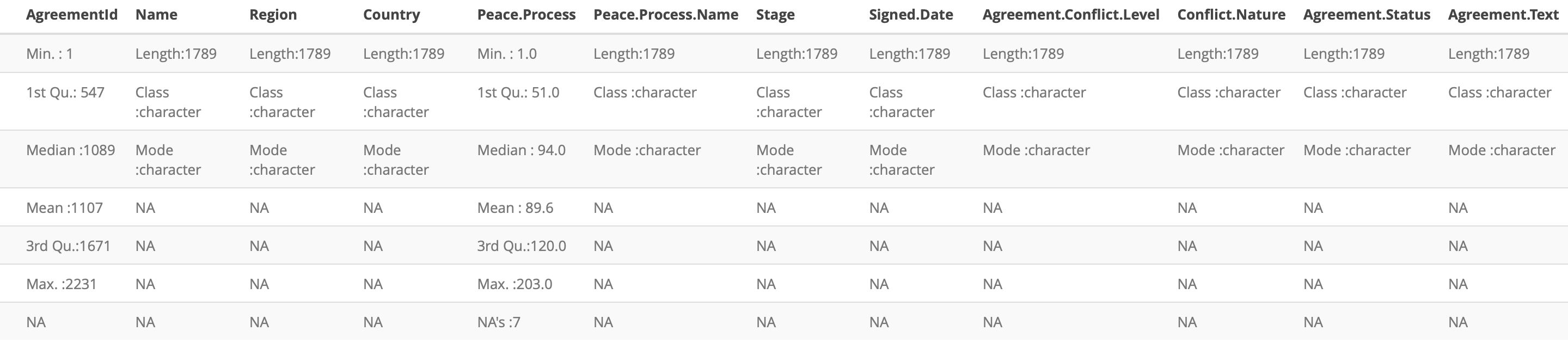Click the Agreement.Status column header
The image size is (1568, 355).
(1366, 15)
